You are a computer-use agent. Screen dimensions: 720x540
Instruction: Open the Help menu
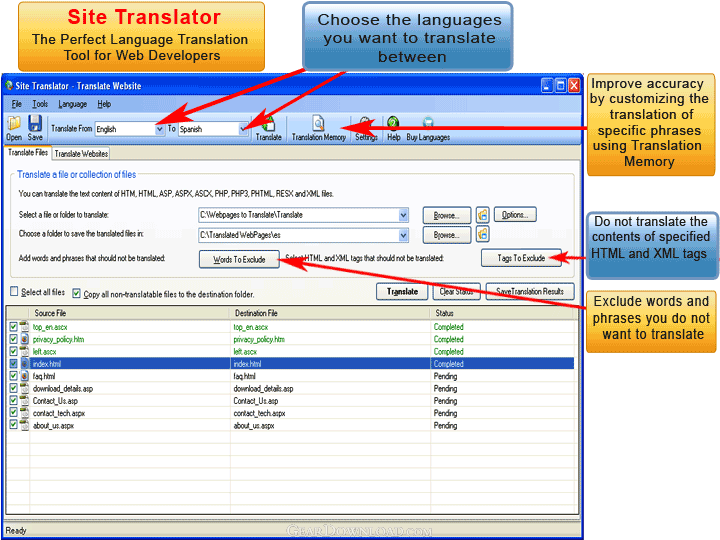[x=104, y=104]
